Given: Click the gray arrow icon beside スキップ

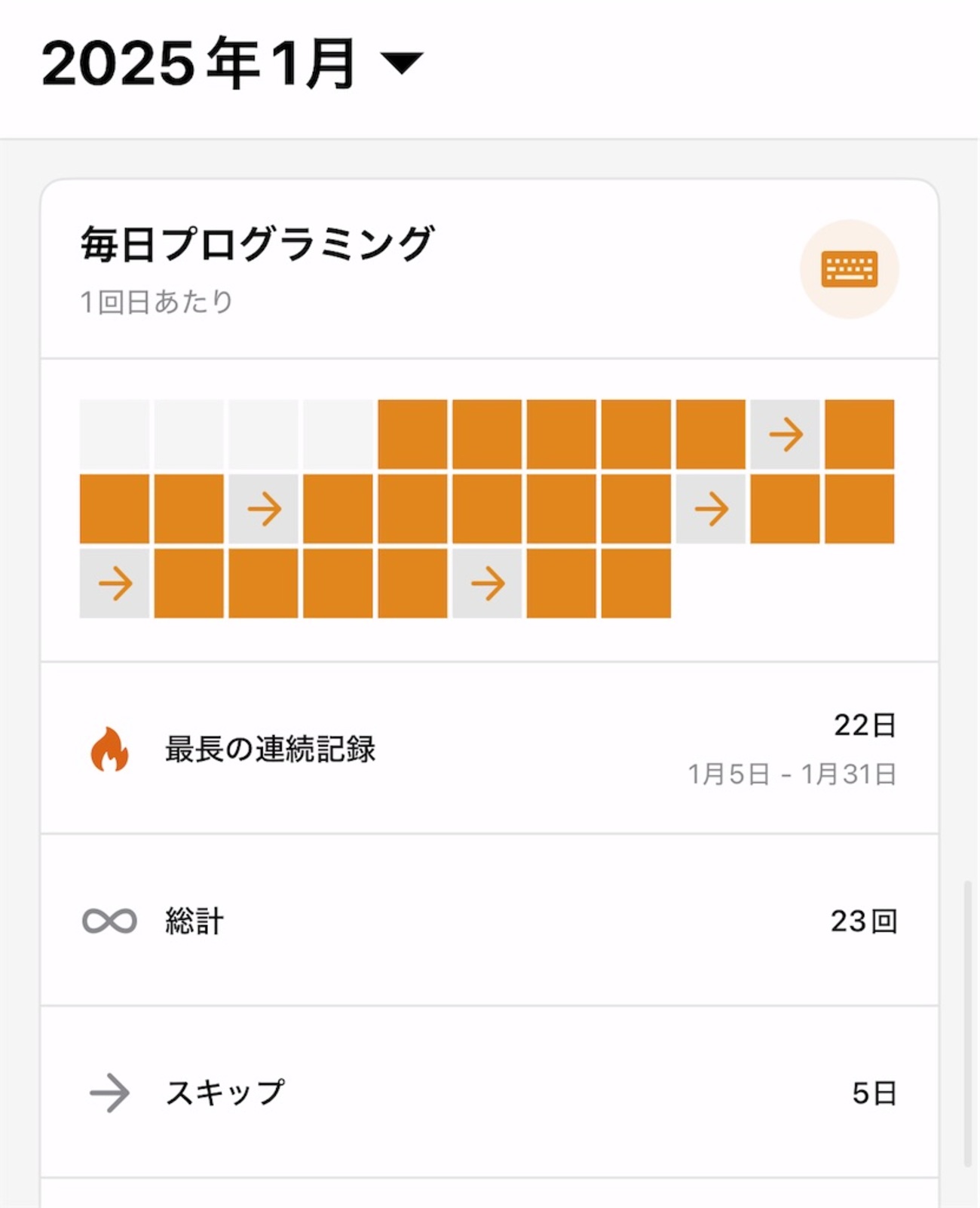Looking at the screenshot, I should (109, 1093).
